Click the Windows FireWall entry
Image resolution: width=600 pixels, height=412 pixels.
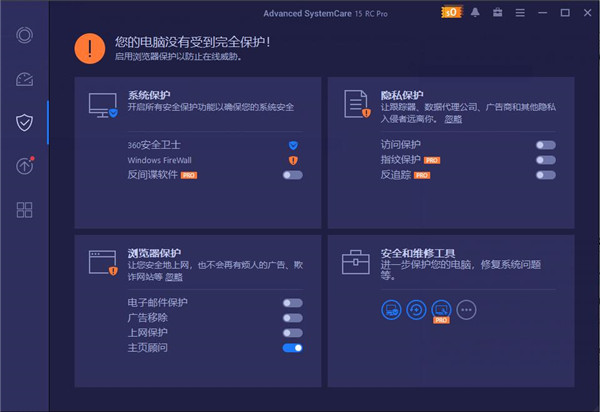click(160, 160)
